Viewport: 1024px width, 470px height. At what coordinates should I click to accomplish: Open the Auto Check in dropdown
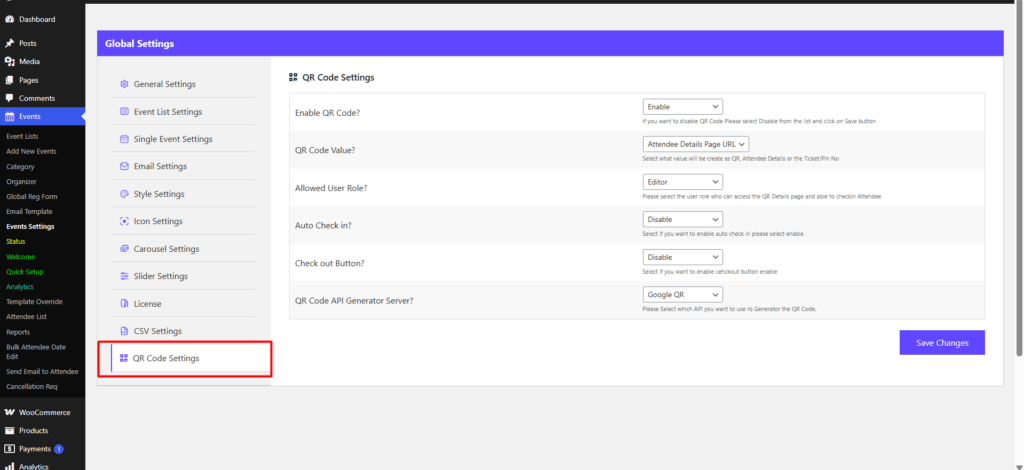click(x=682, y=219)
